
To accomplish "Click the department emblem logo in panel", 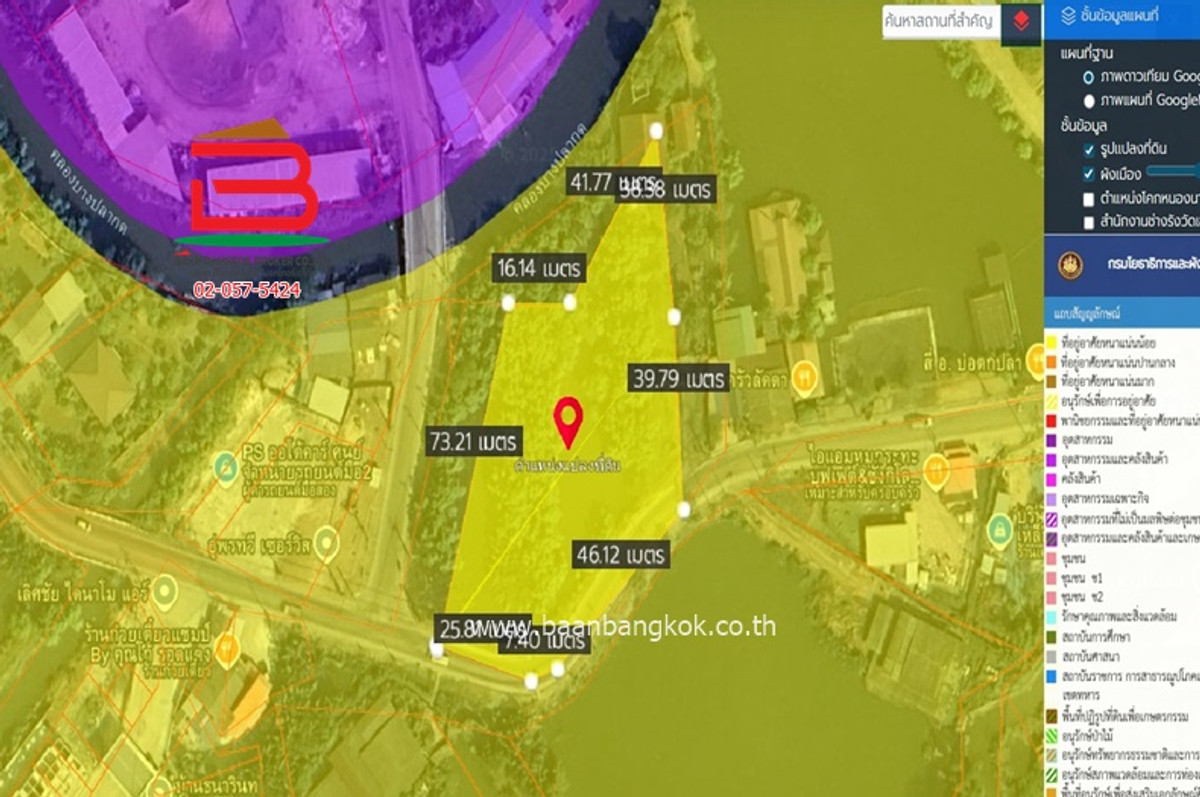I will 1070,266.
